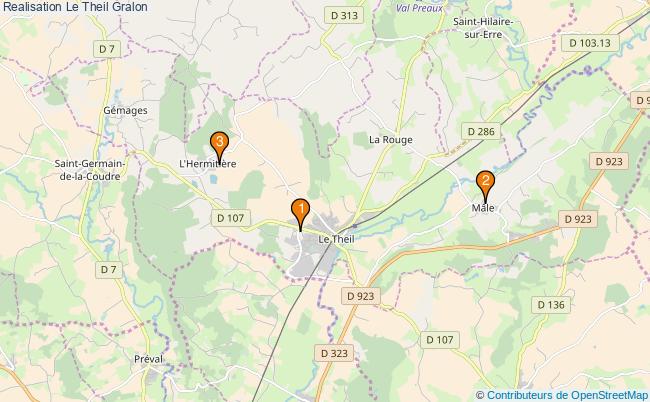The width and height of the screenshot is (650, 402).
Task: Click the D 313 road shield
Action: pos(344,16)
